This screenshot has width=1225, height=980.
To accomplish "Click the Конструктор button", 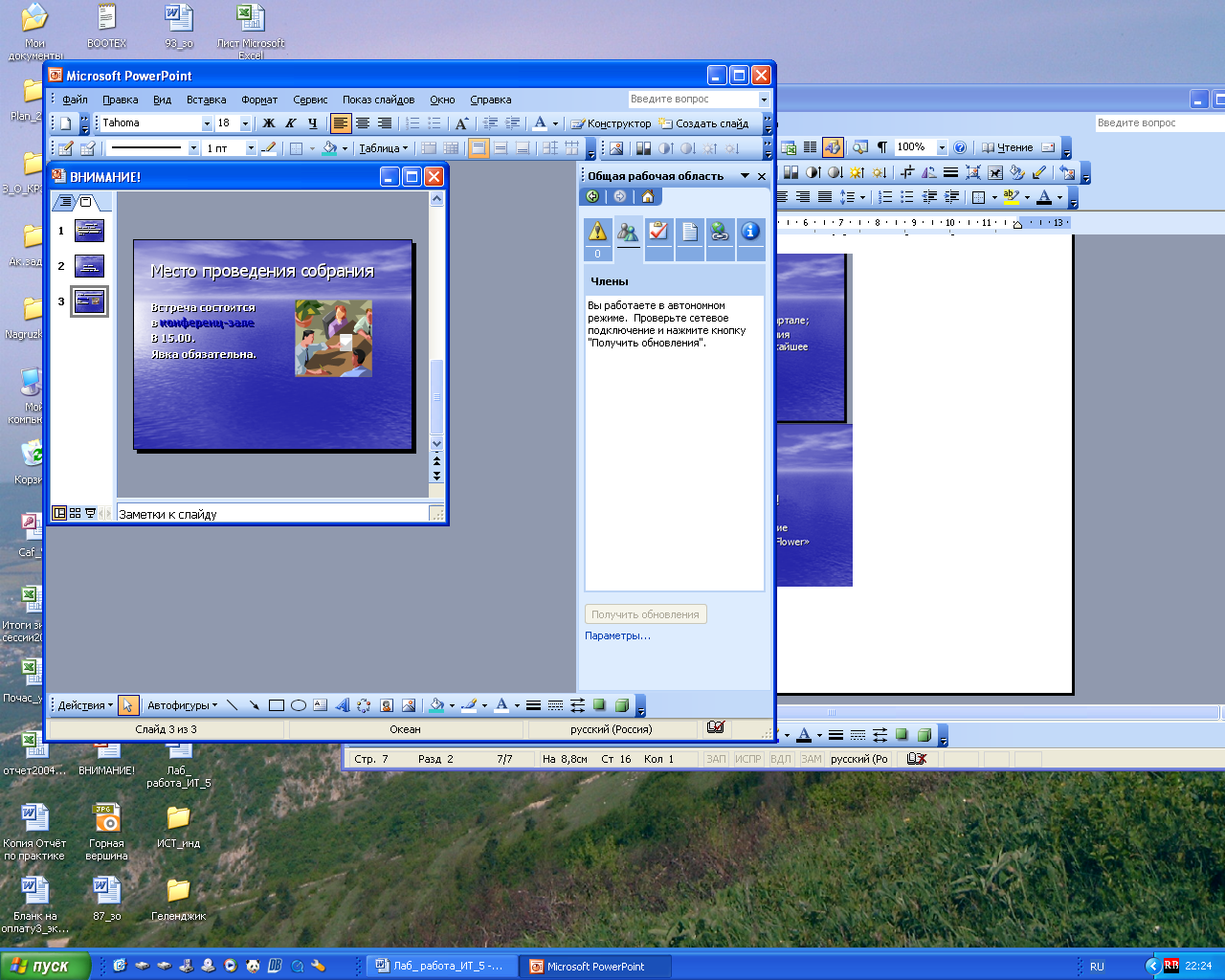I will coord(612,123).
